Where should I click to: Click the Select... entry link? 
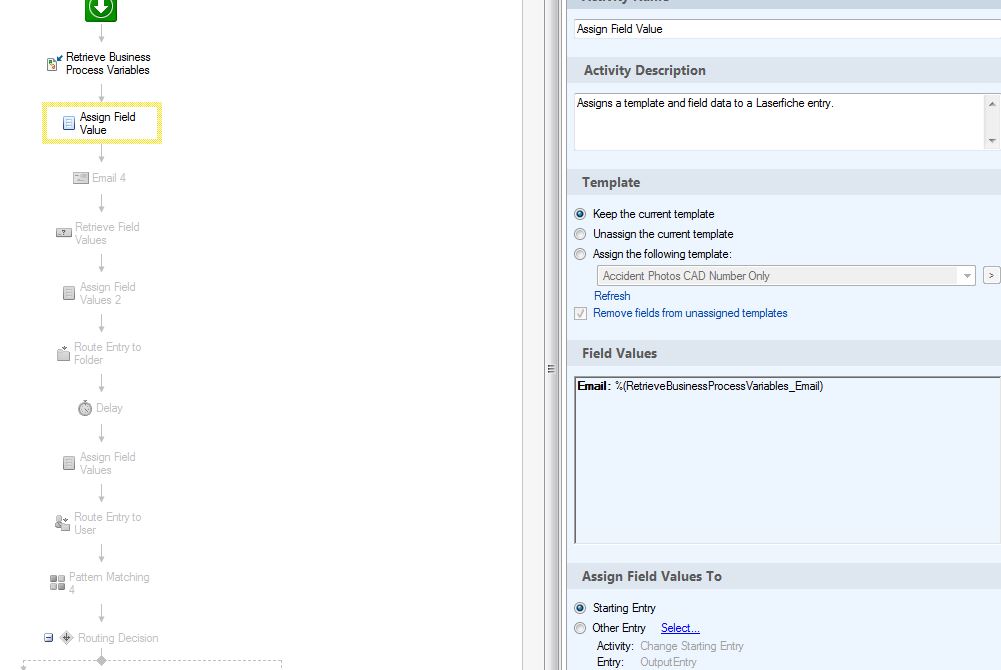[x=680, y=628]
